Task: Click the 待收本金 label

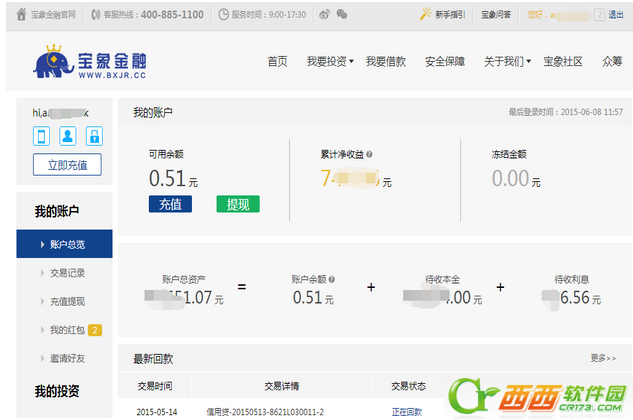Action: tap(442, 279)
